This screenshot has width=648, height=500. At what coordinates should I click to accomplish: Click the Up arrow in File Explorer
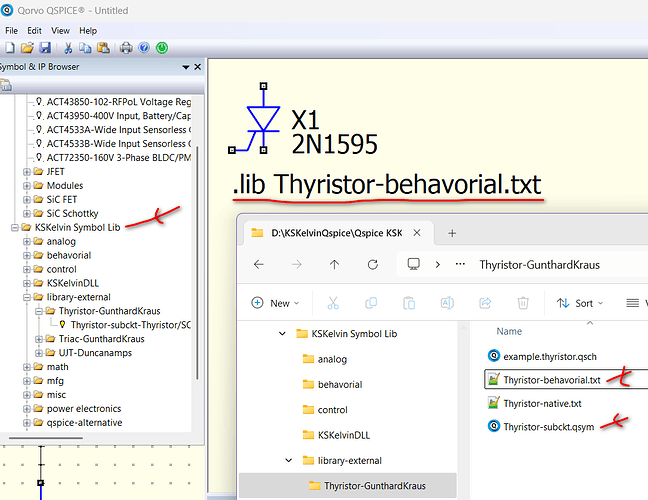click(334, 264)
